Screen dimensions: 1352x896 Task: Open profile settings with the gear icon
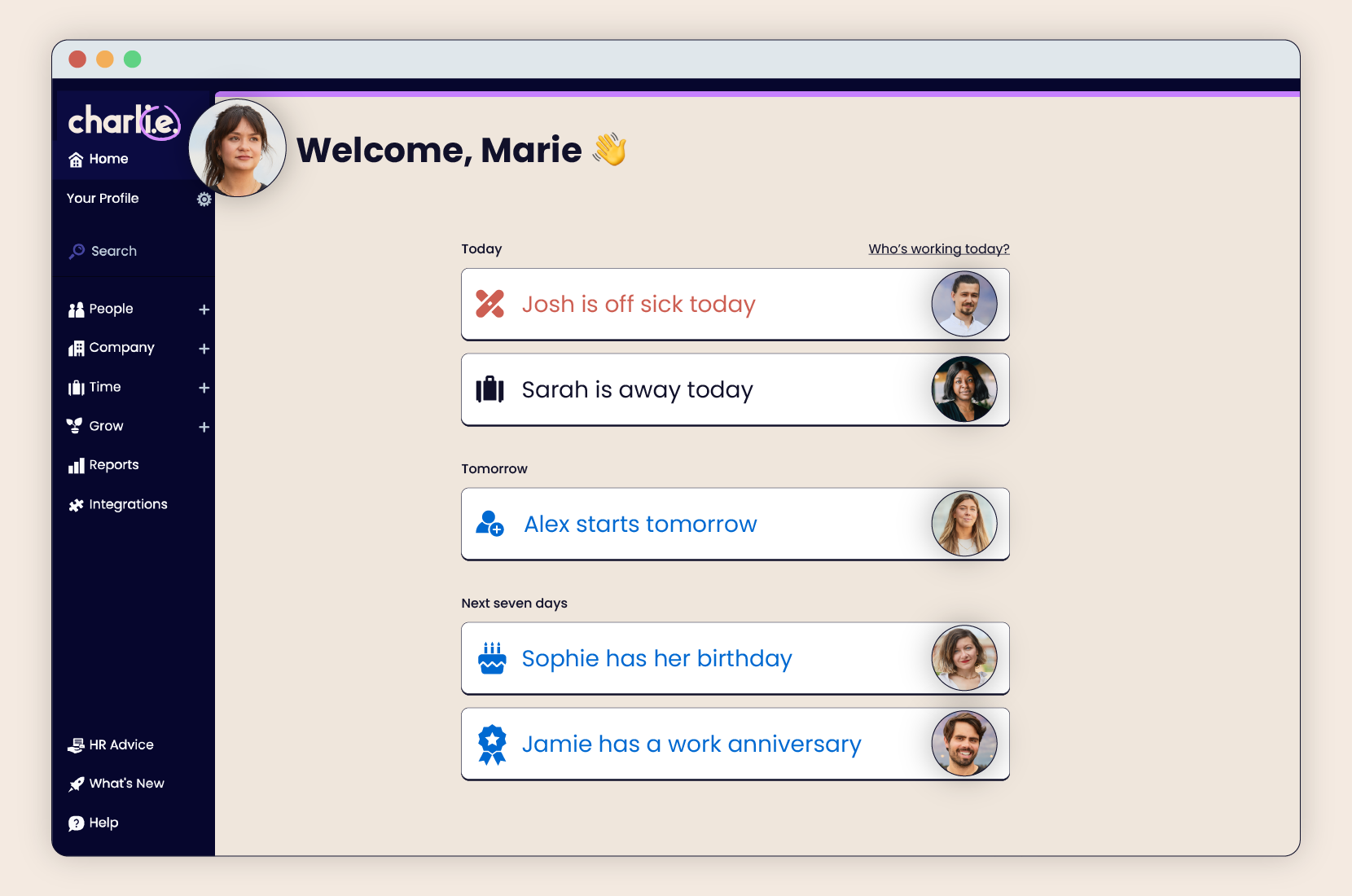pos(204,198)
